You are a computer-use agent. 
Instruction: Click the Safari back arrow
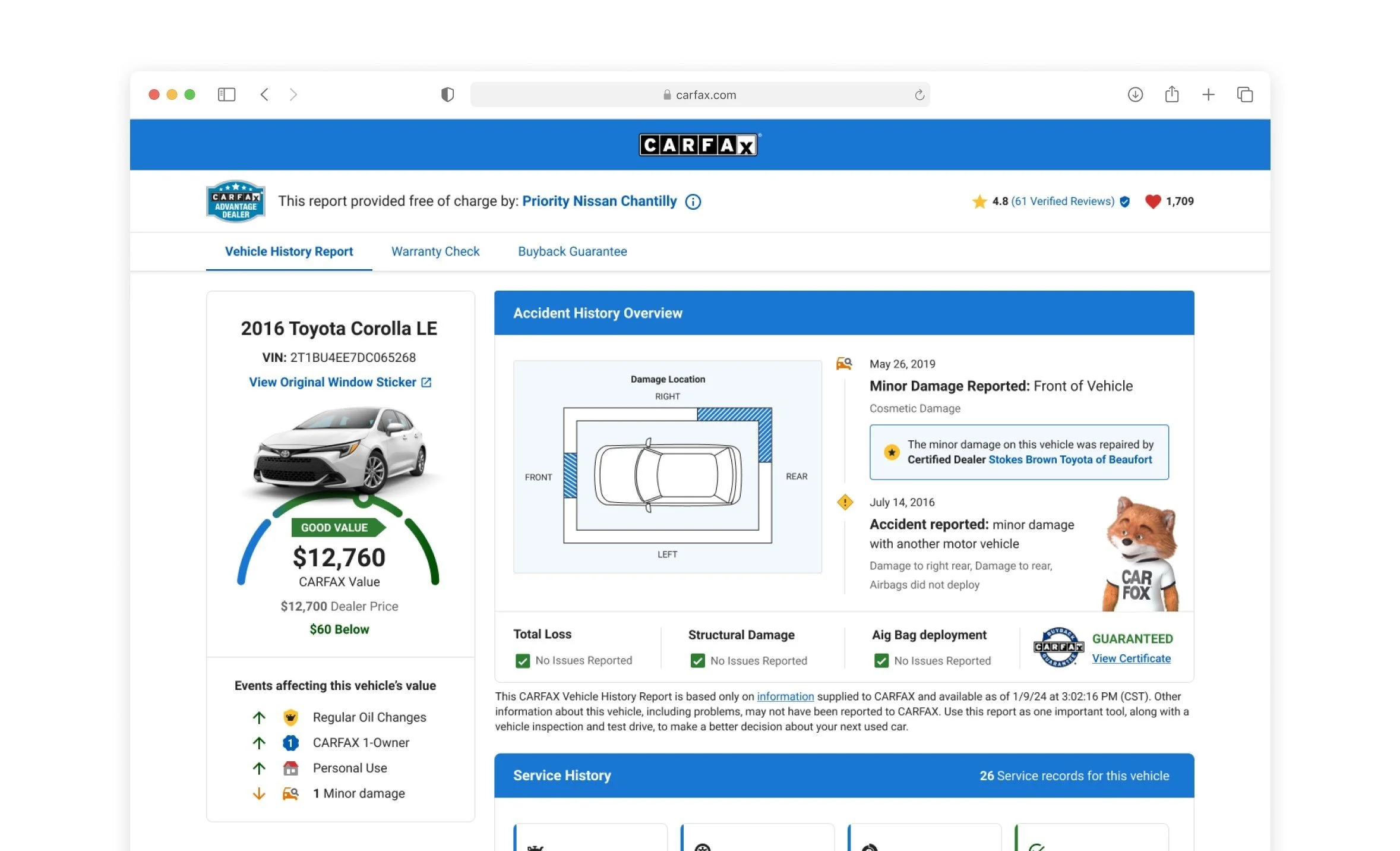point(264,94)
